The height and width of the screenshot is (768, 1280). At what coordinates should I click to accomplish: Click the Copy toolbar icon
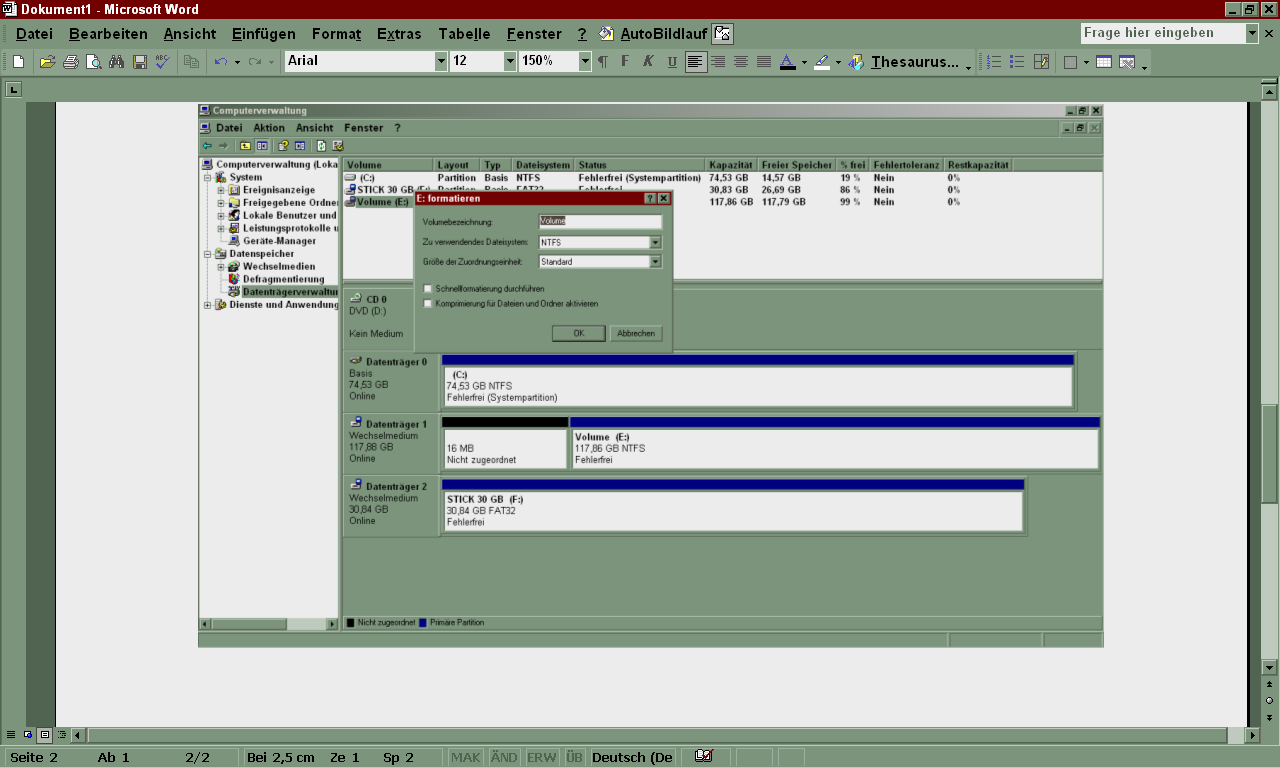[191, 62]
